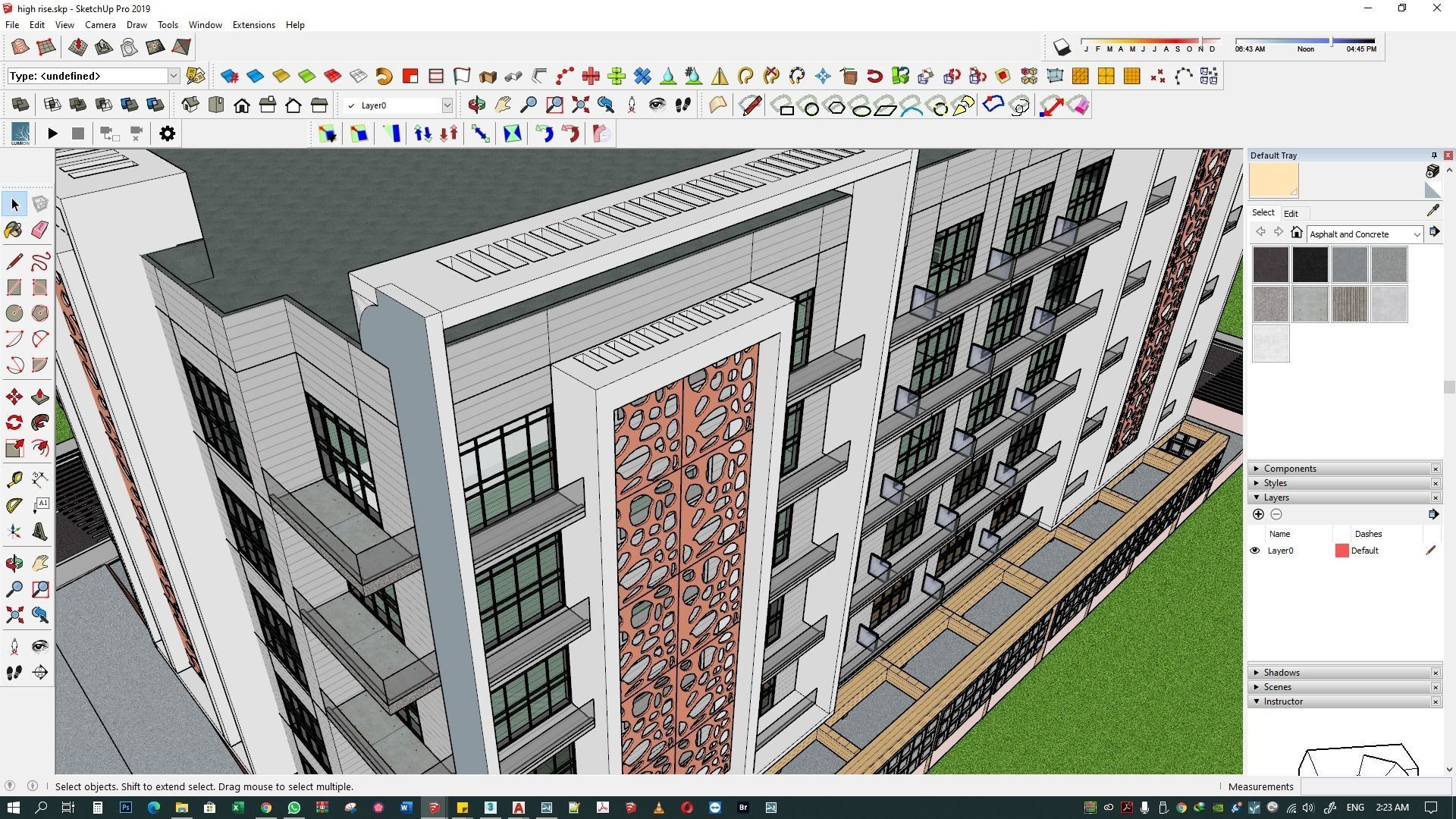Open Word from the taskbar

coord(405,808)
